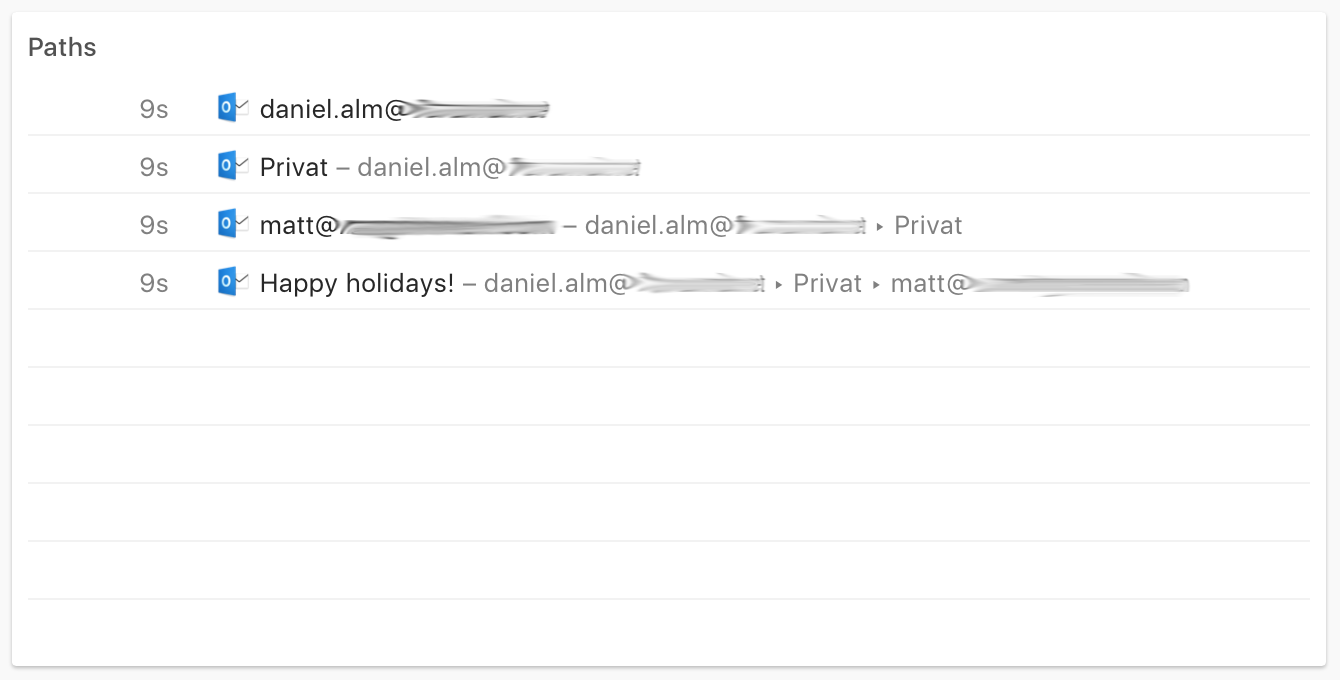
Task: Click the 9s duration beside Happy holidays!
Action: tap(154, 283)
